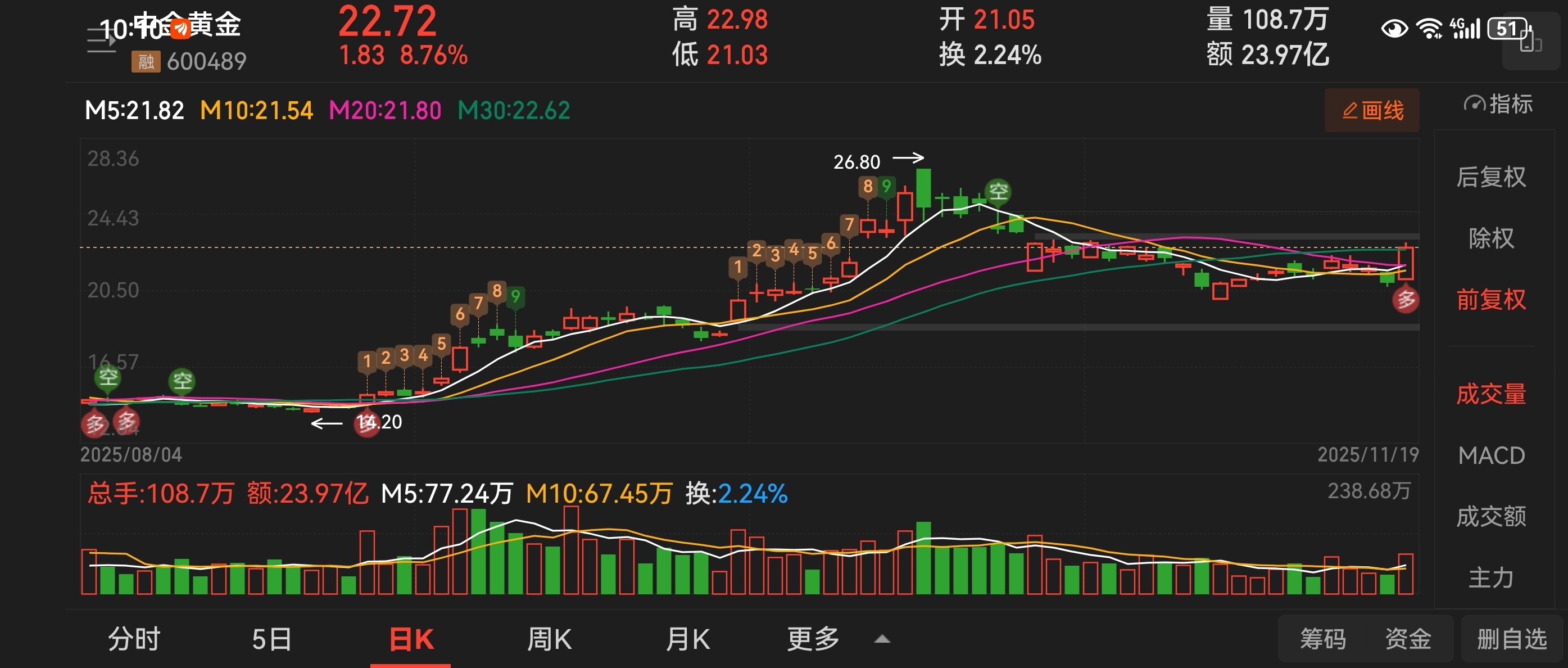
Task: Click the red 多 marker at chart's right edge
Action: tap(1406, 300)
